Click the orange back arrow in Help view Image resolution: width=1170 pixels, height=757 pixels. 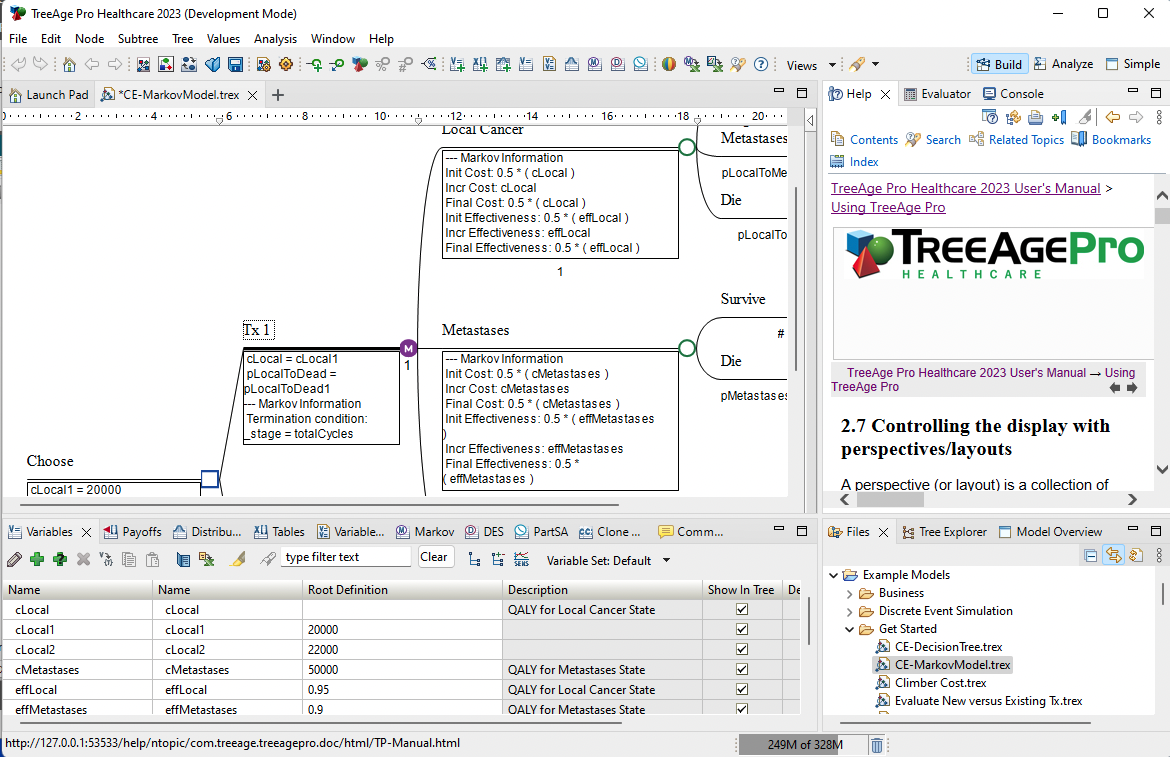point(1113,117)
